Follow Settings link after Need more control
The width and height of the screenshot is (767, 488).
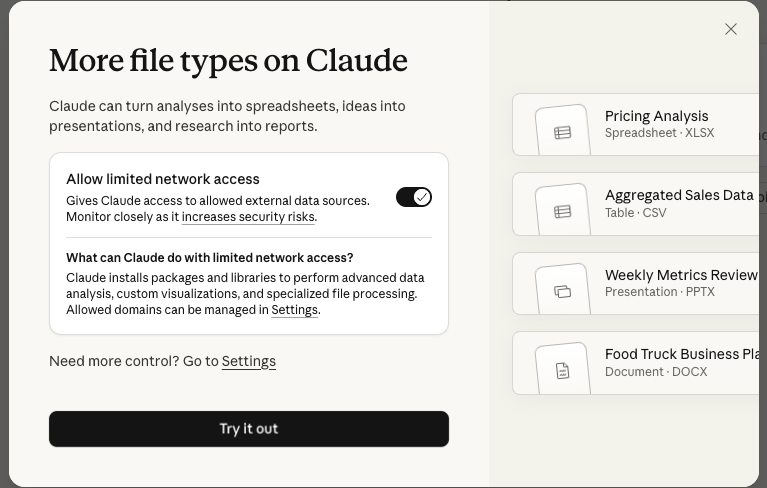pyautogui.click(x=248, y=361)
